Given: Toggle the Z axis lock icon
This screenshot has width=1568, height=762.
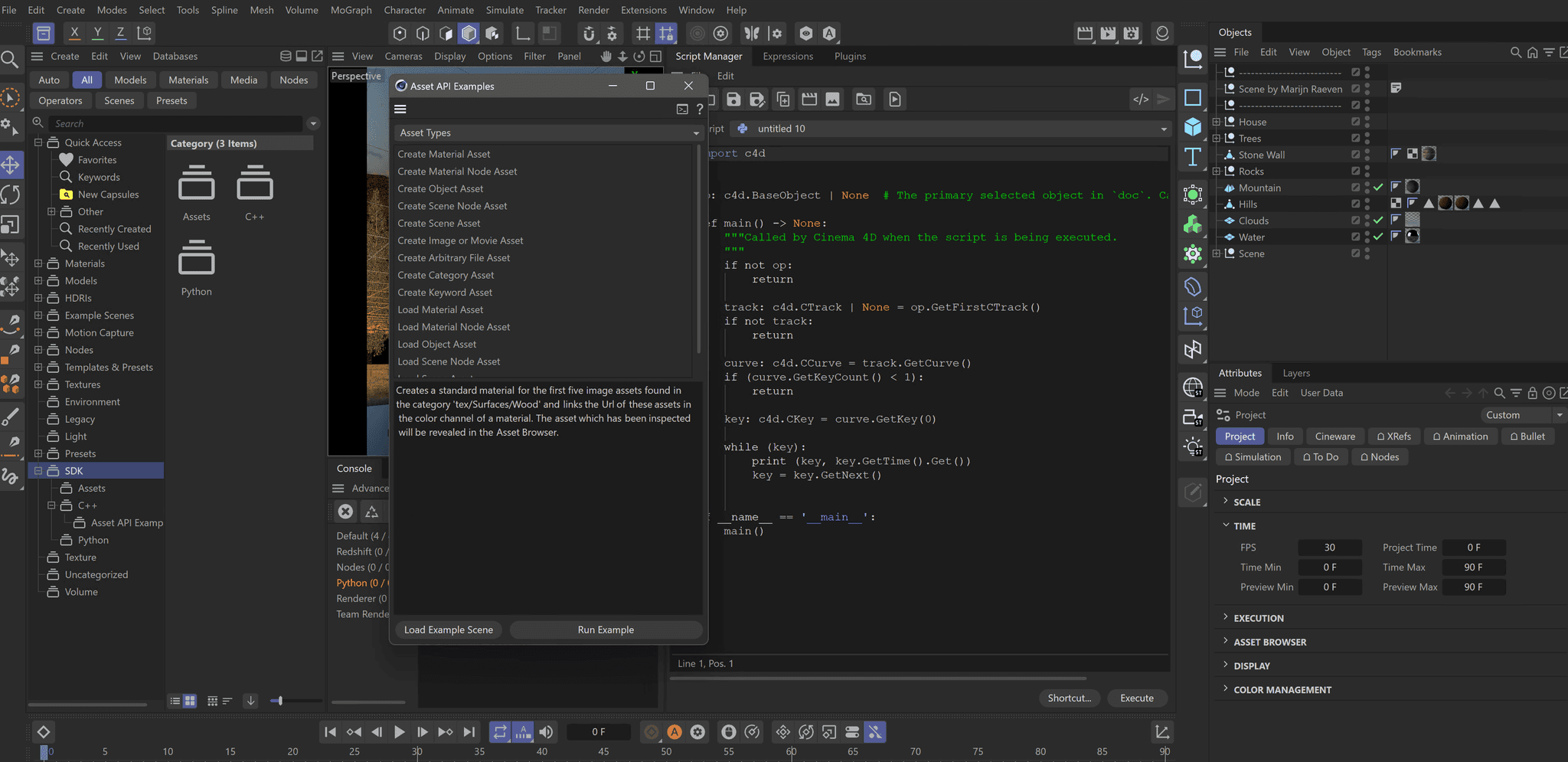Looking at the screenshot, I should click(x=120, y=33).
